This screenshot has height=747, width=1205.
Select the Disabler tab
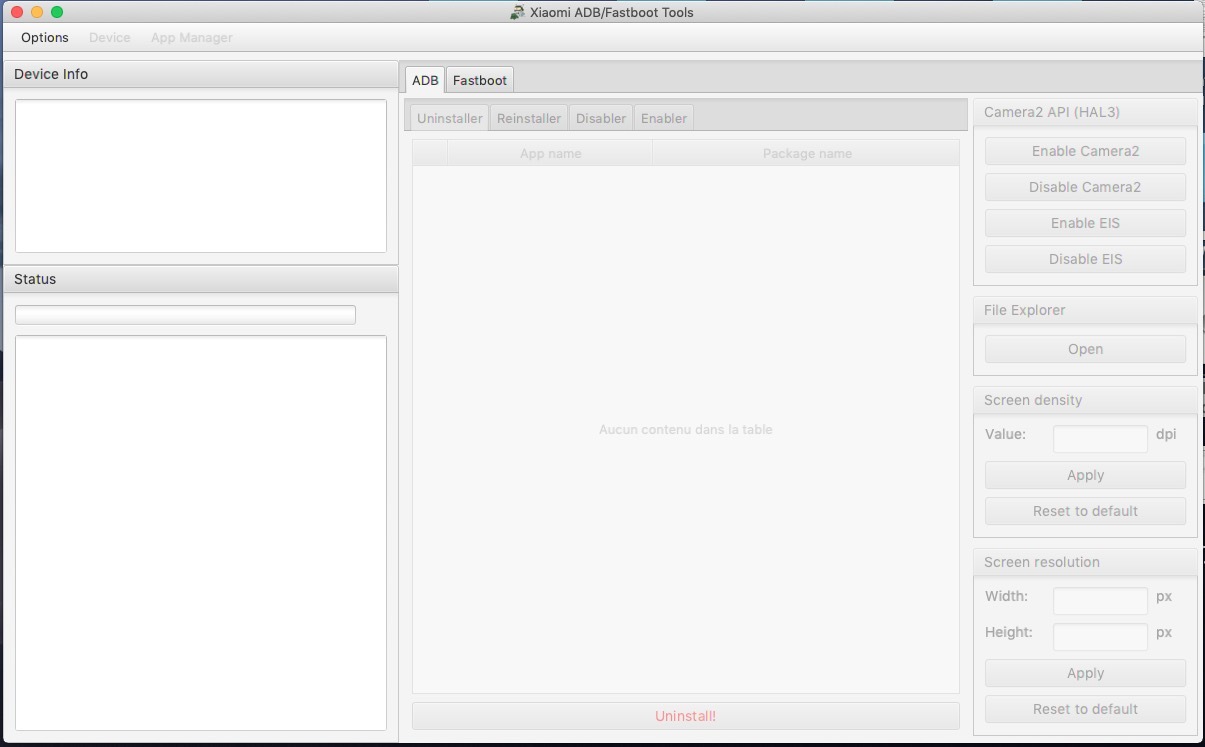tap(601, 118)
